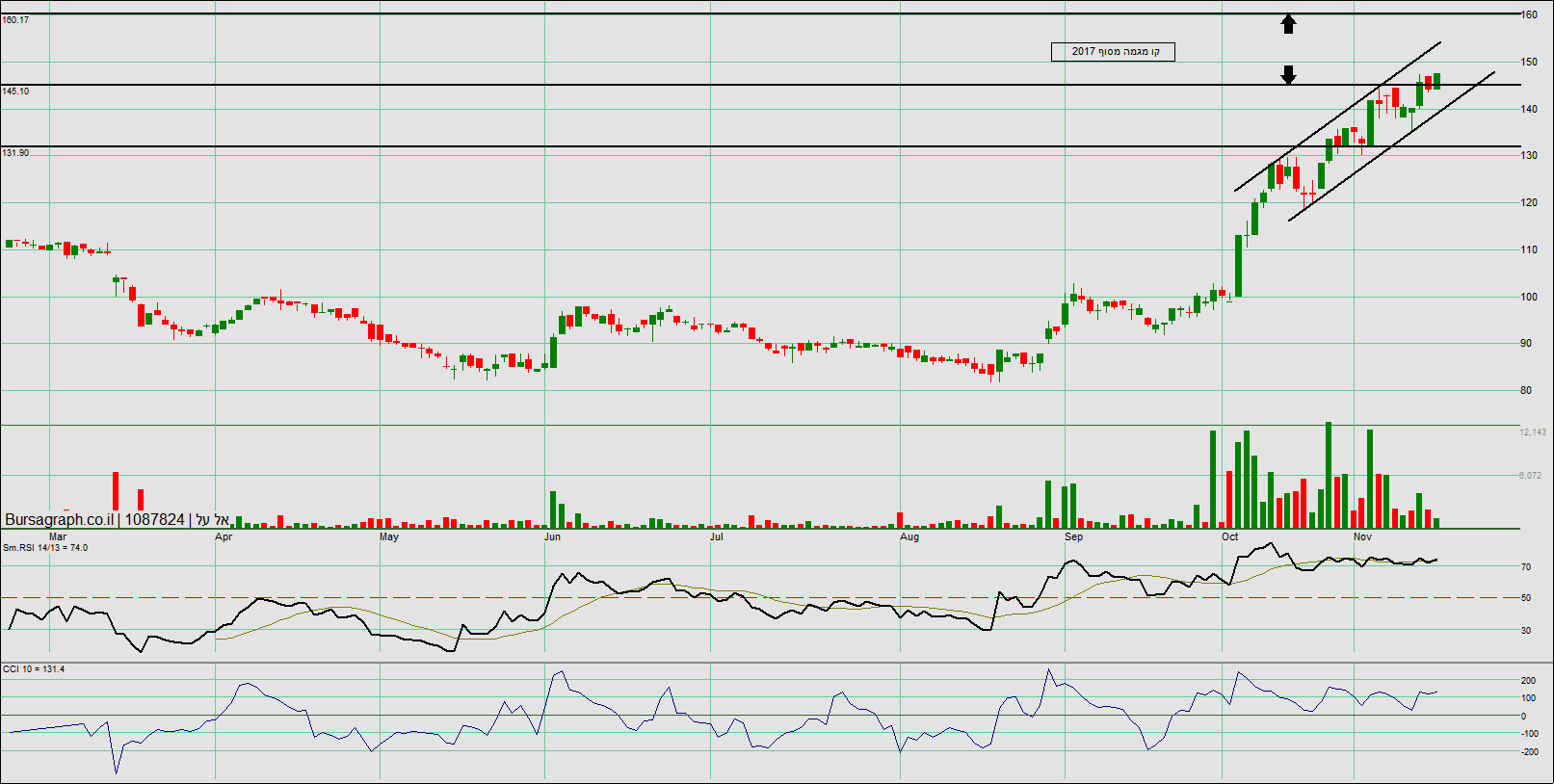
Task: Click the Oct marker on time axis
Action: [x=1229, y=537]
